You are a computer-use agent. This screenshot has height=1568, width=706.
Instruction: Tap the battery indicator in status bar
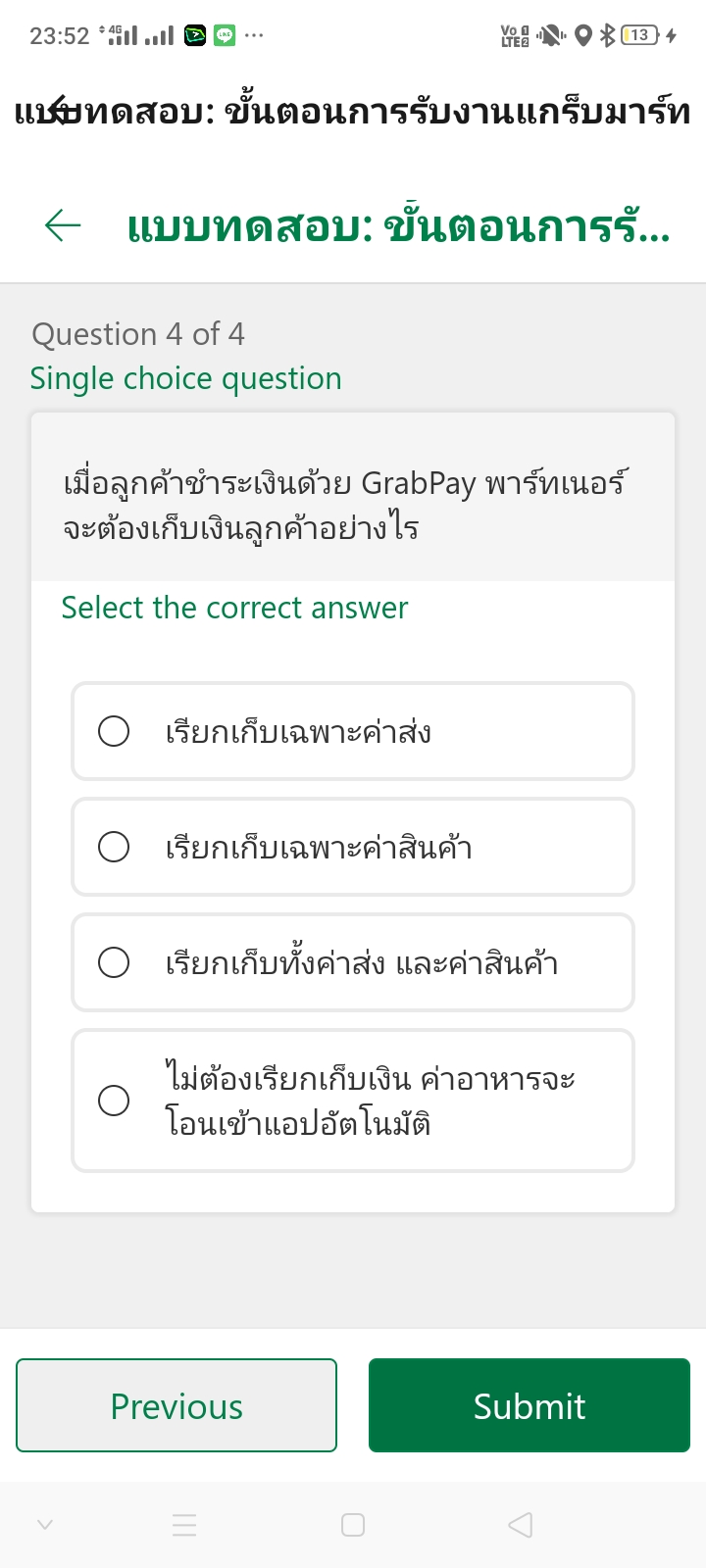(639, 36)
